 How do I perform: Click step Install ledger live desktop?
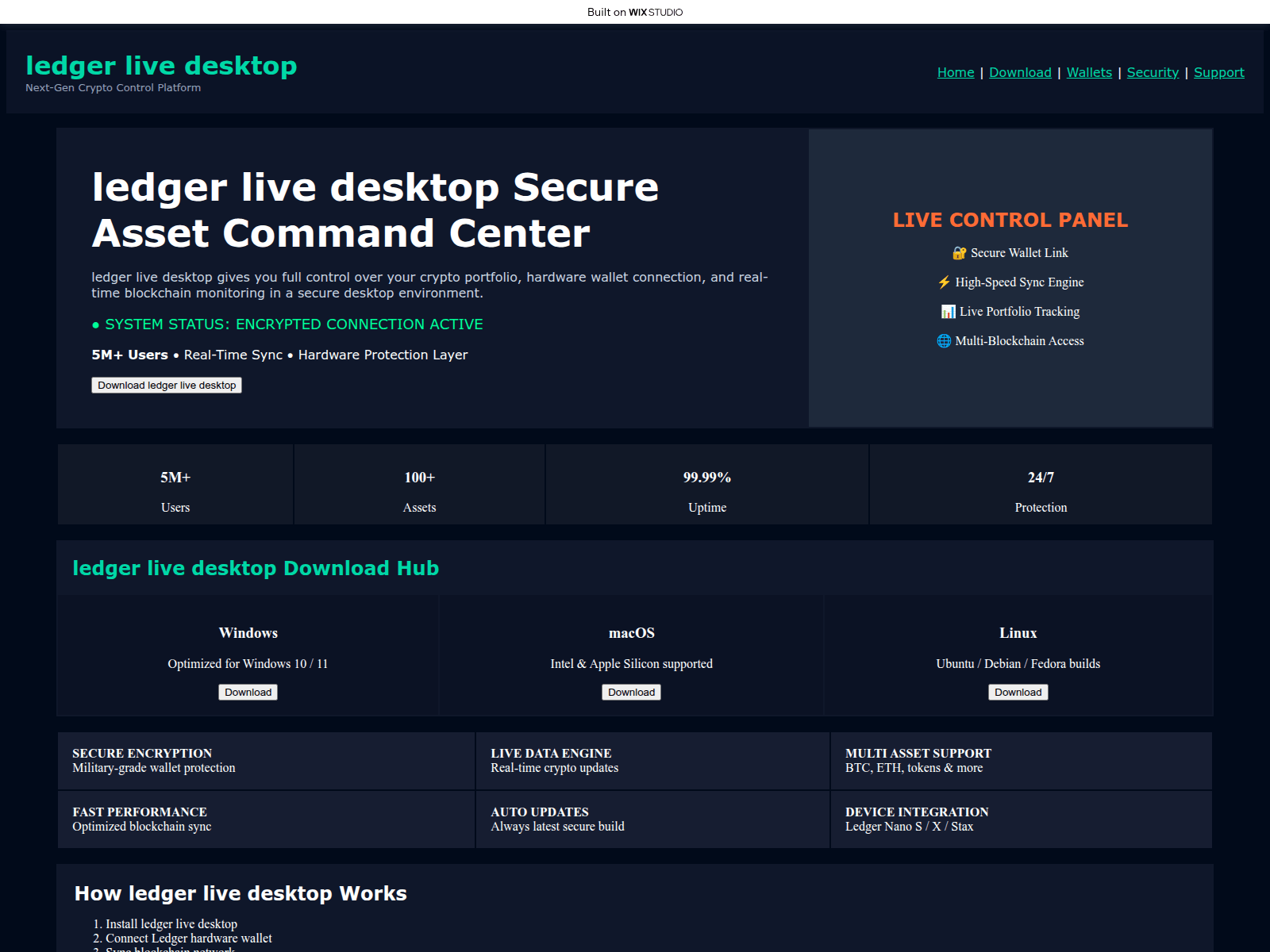pos(171,924)
